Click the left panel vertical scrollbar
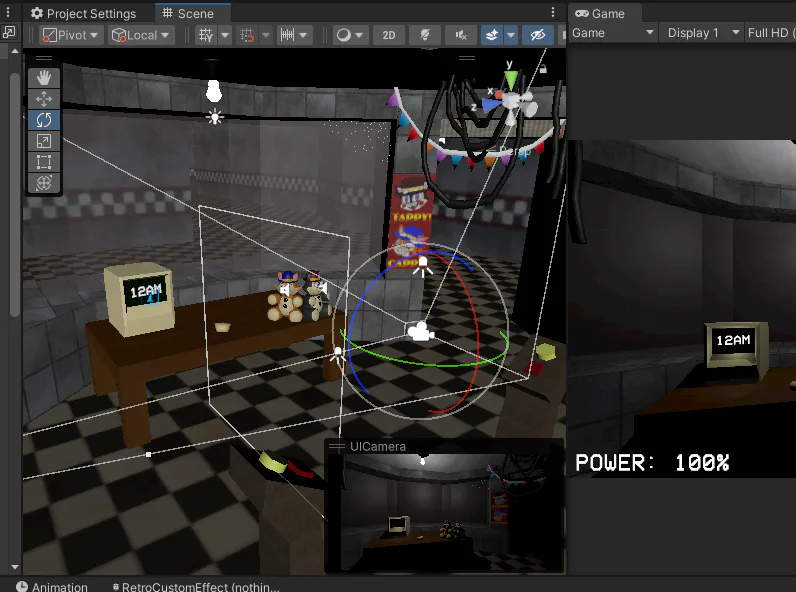Screen dimensions: 796x592 click(x=15, y=194)
